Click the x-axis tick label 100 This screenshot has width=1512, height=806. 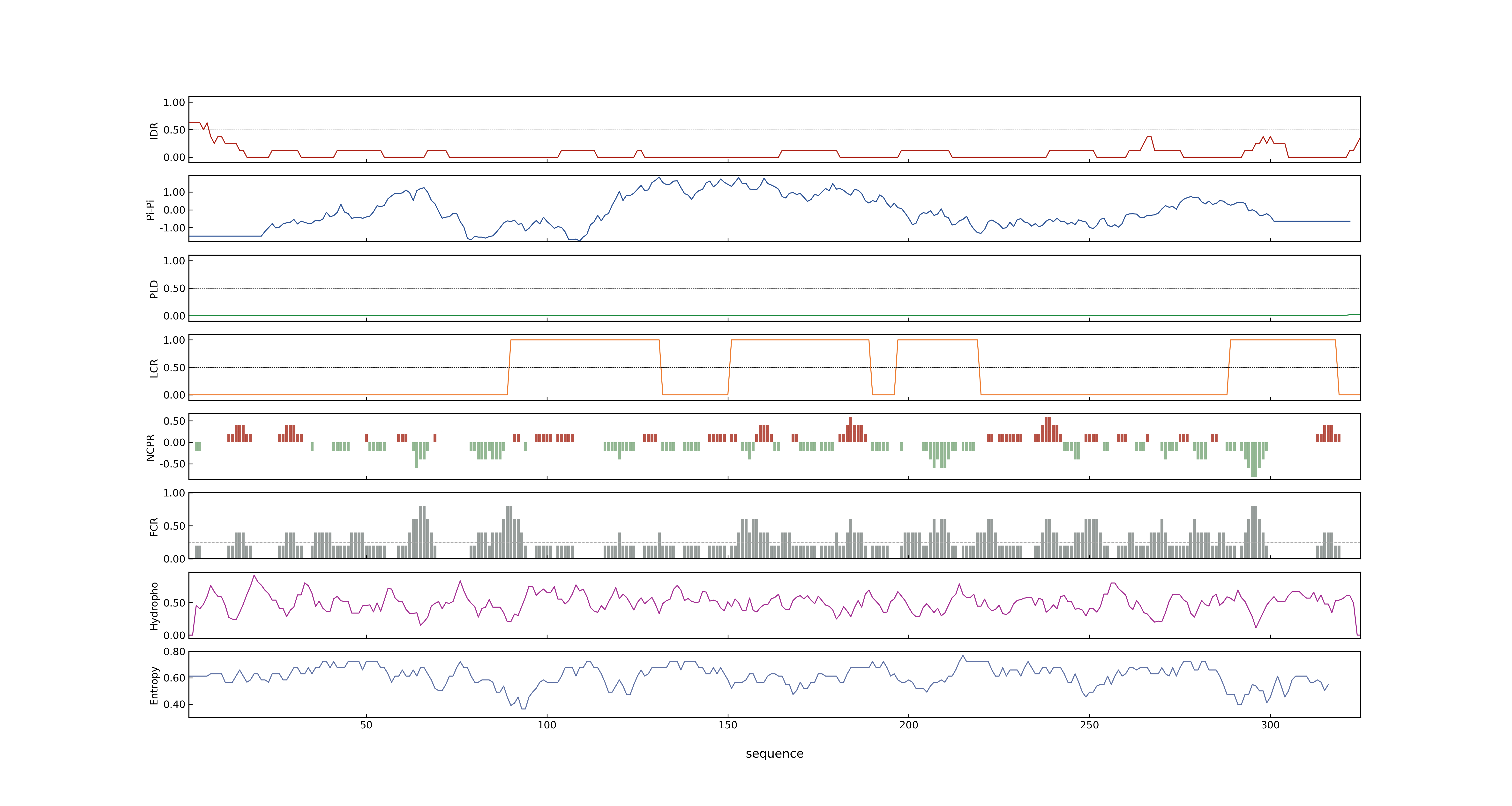(547, 725)
